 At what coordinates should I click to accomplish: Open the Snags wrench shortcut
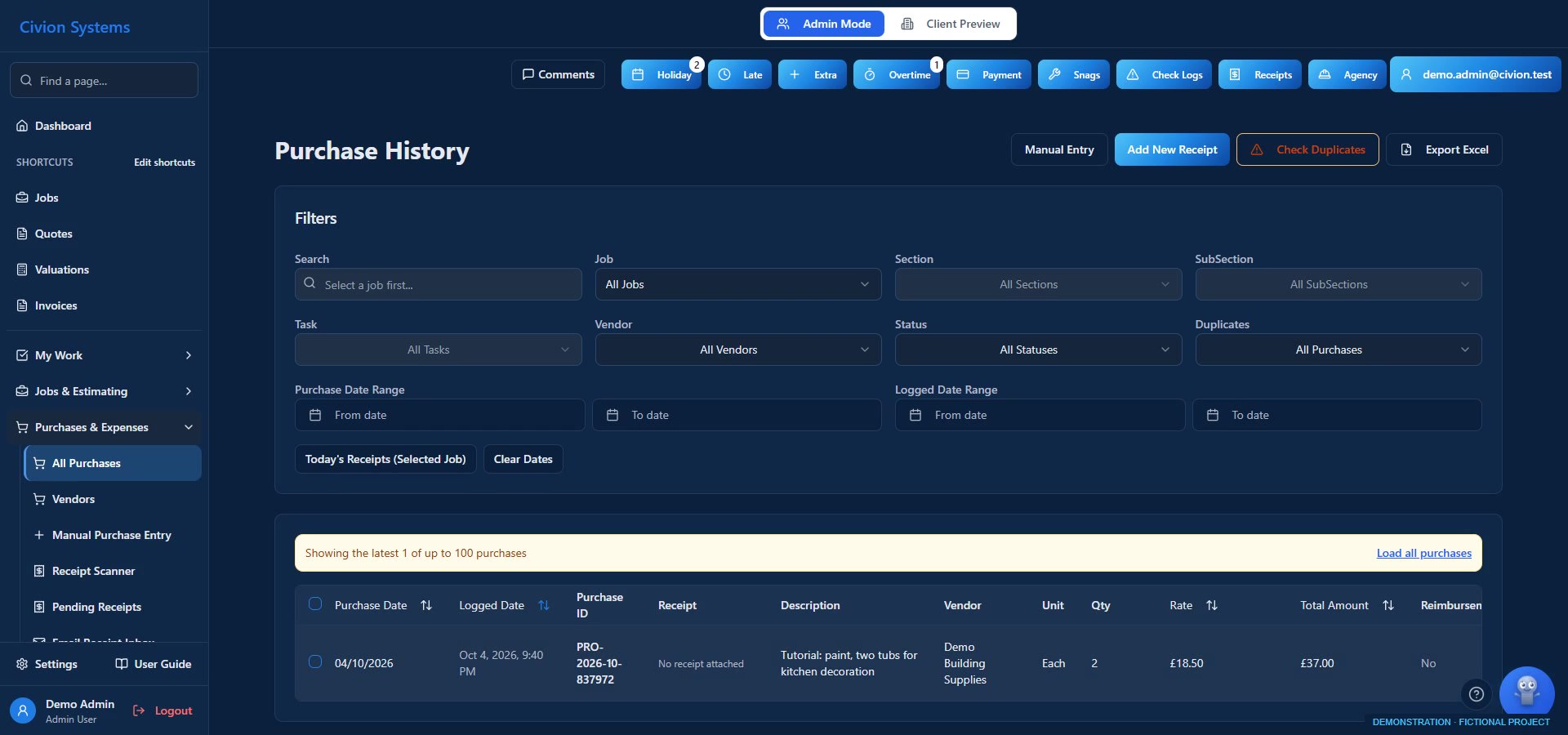click(1074, 74)
